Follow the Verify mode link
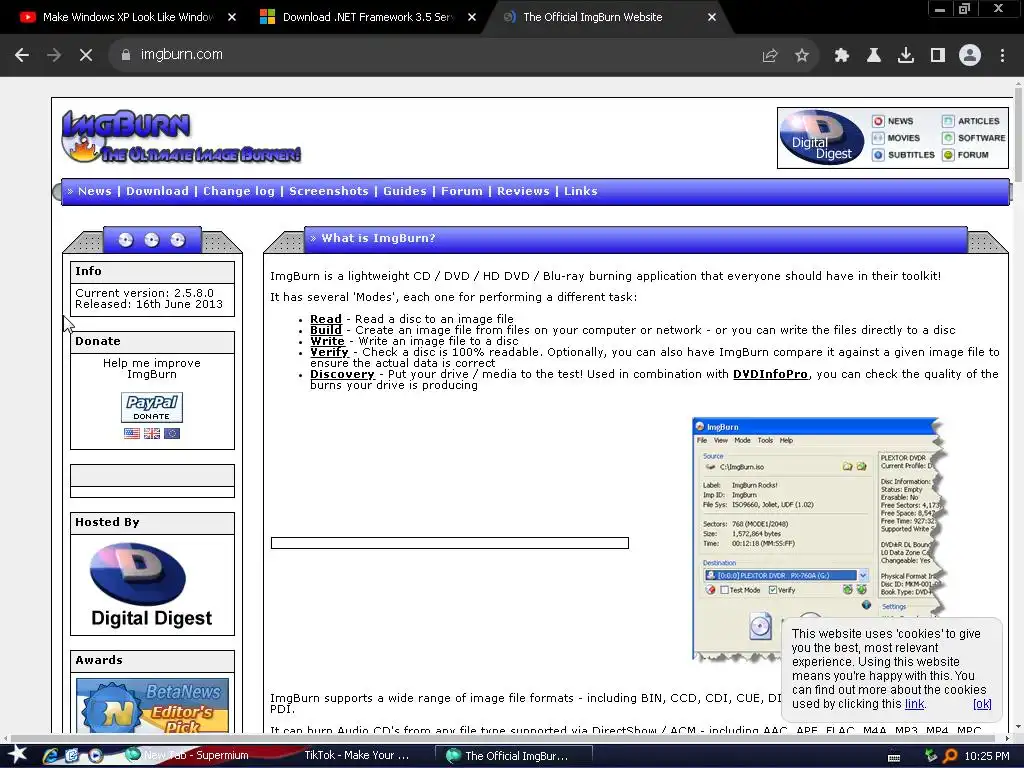 click(x=329, y=352)
